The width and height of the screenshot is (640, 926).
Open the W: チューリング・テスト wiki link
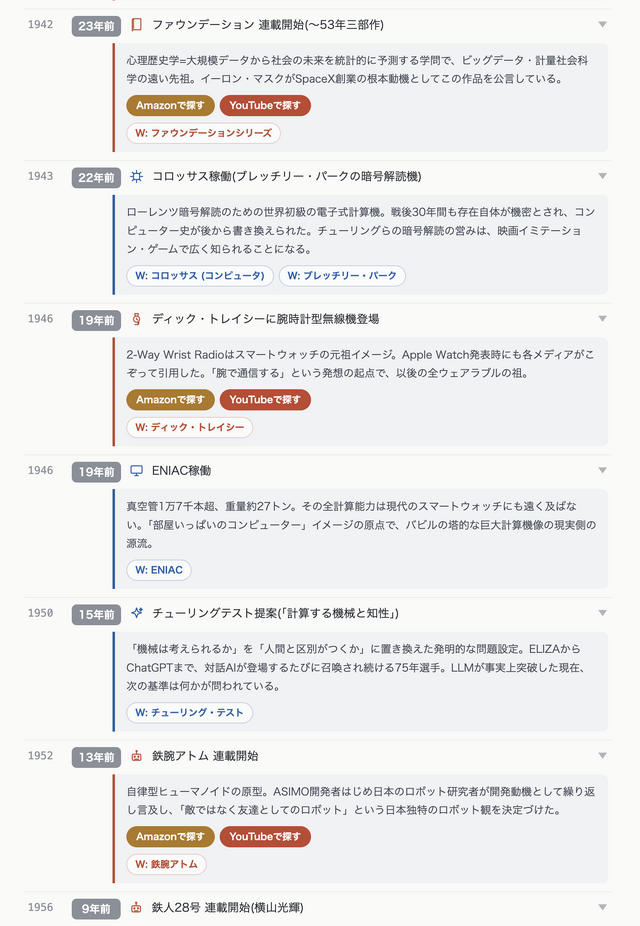pos(190,713)
